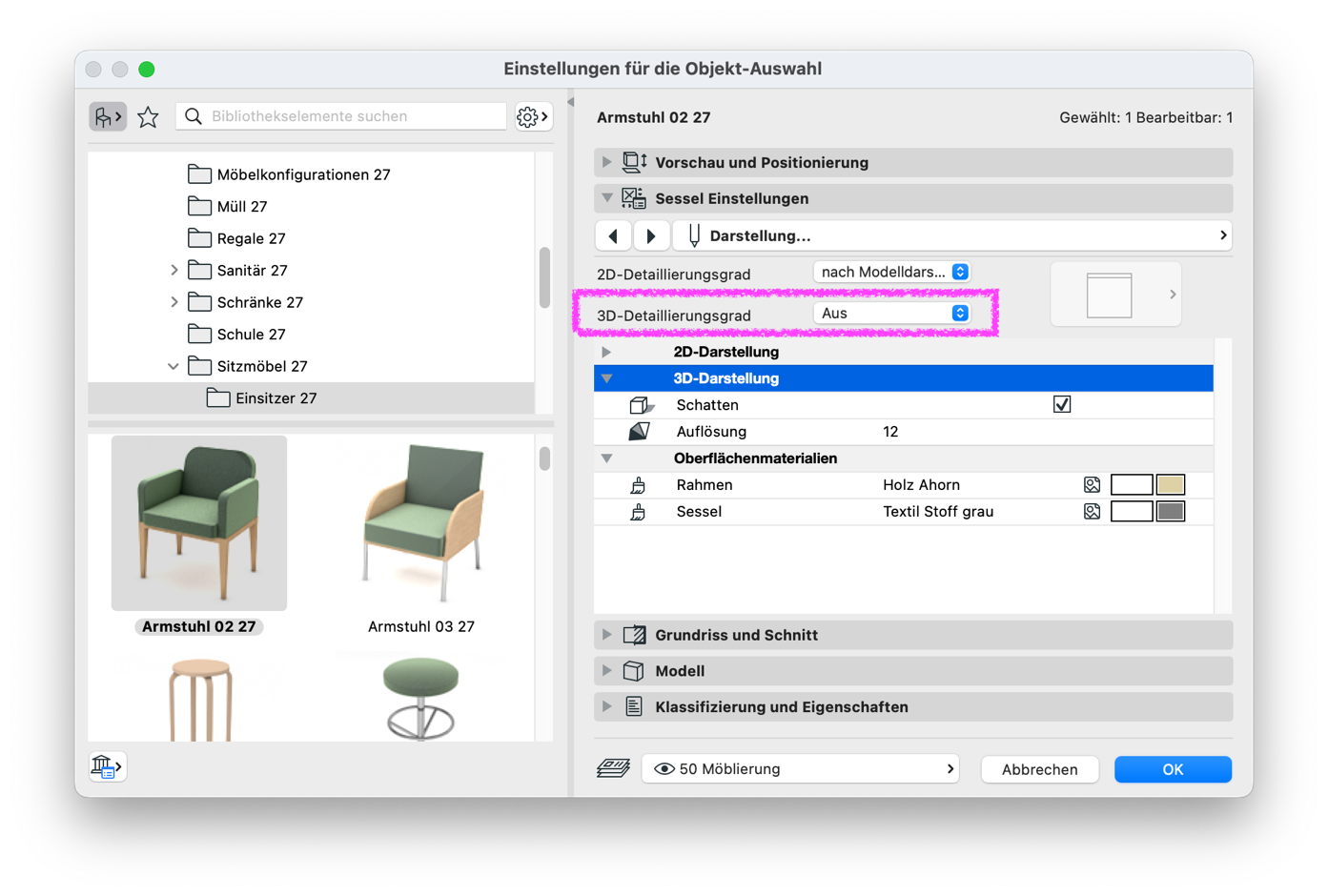1328x896 pixels.
Task: Click the Textil Stoff grau surface name
Action: [x=938, y=512]
